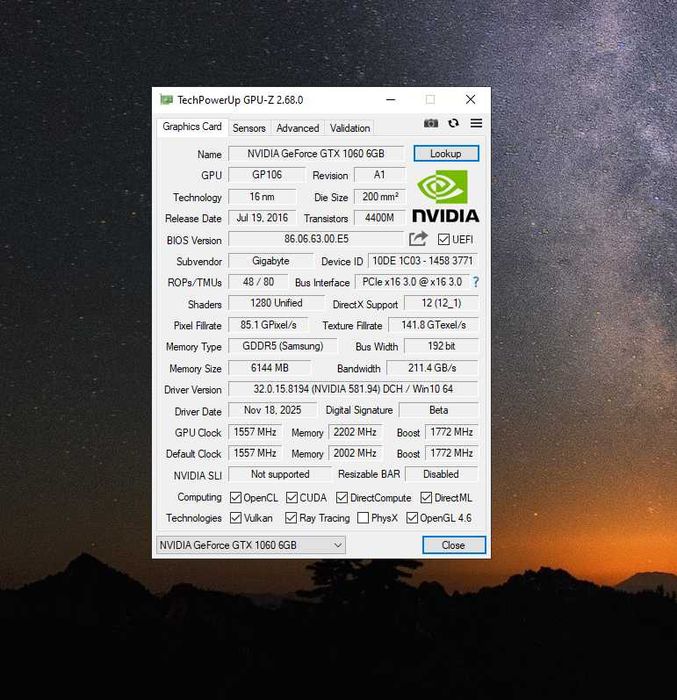677x700 pixels.
Task: Click the Release Date value Jul 19, 2016
Action: pyautogui.click(x=262, y=218)
